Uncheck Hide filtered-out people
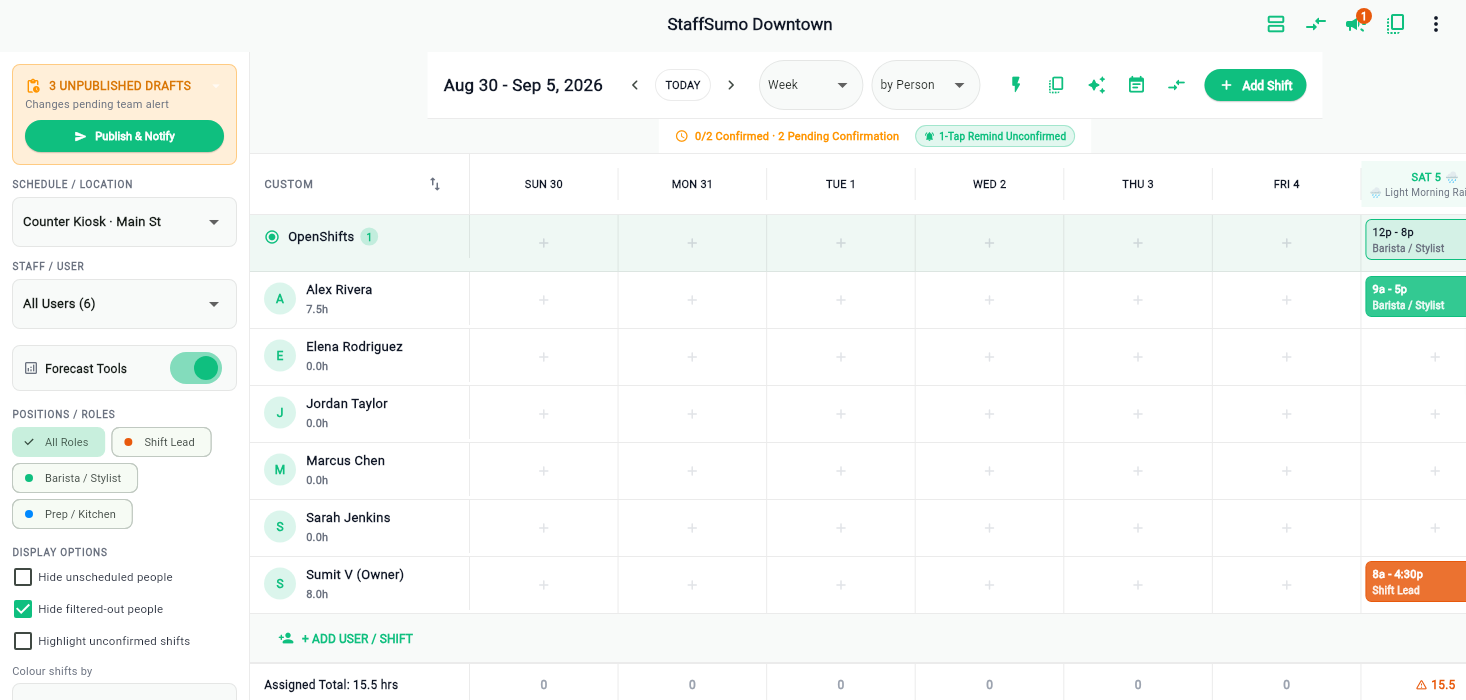The height and width of the screenshot is (700, 1466). click(x=23, y=609)
